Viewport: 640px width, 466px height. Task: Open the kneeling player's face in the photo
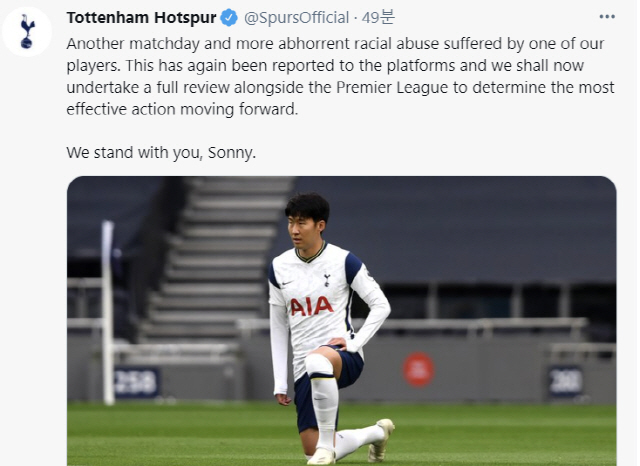tap(304, 229)
